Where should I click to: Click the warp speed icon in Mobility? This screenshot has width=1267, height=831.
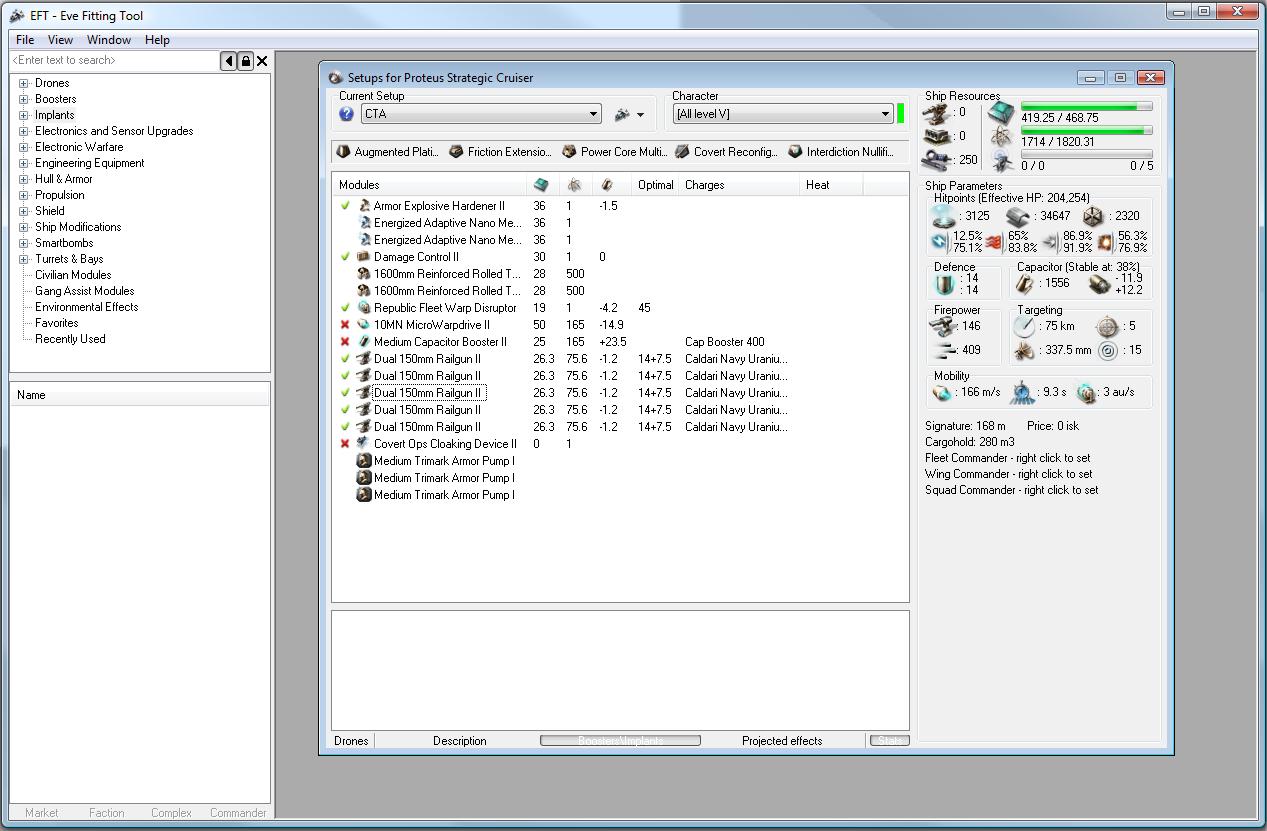click(x=1087, y=393)
